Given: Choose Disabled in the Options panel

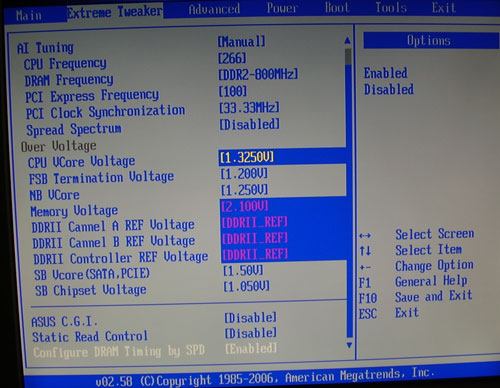Looking at the screenshot, I should (389, 89).
